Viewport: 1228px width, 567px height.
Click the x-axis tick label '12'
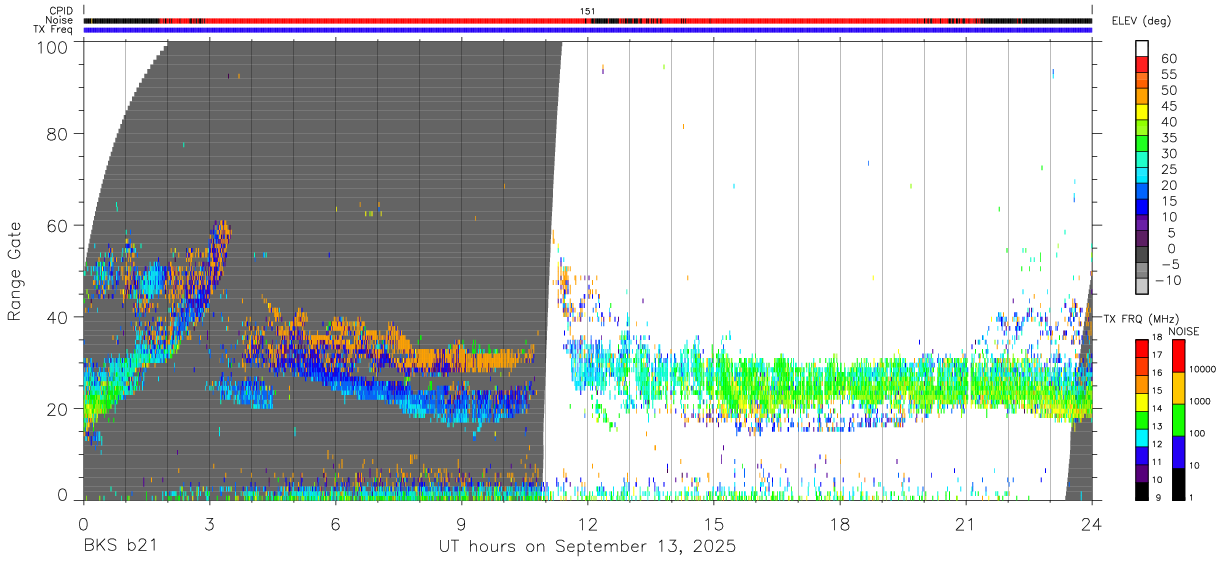tap(587, 524)
